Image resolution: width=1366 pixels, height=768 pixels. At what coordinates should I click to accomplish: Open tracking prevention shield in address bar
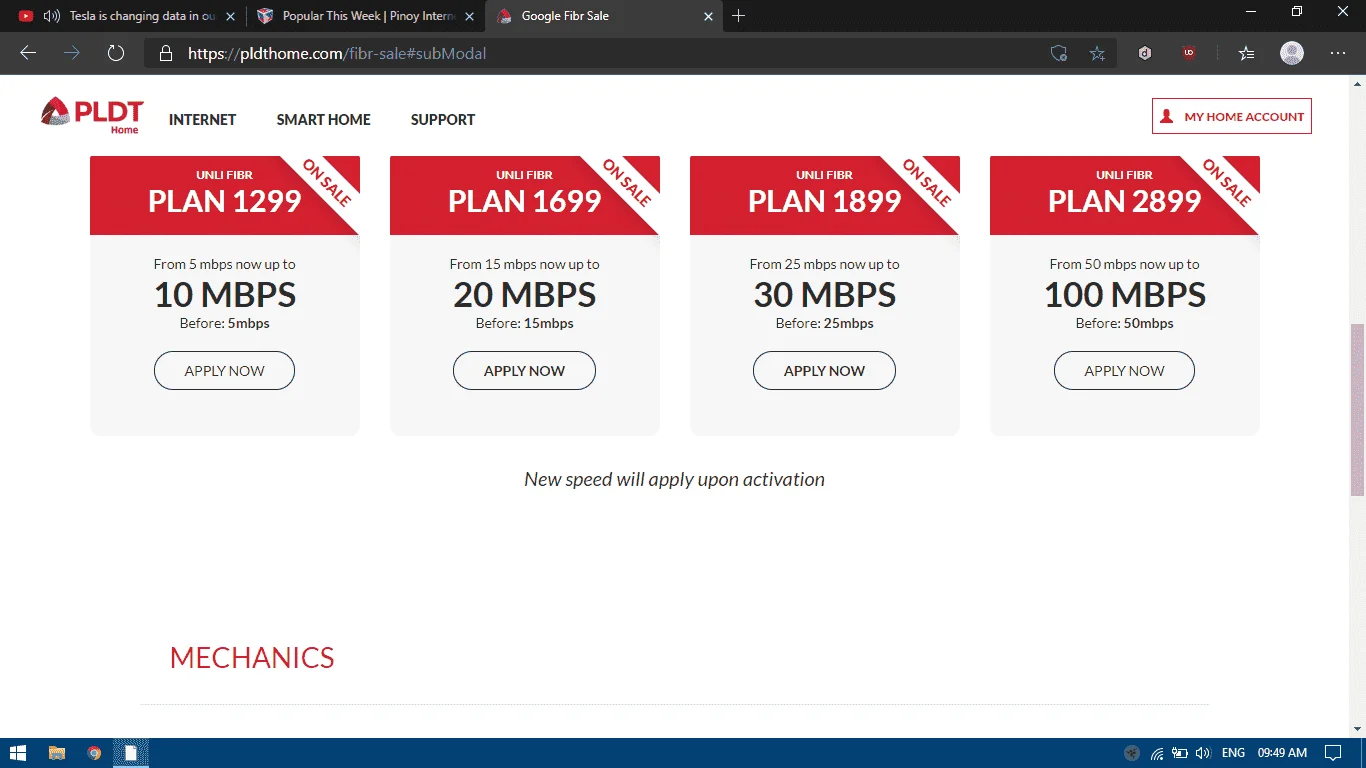click(x=1059, y=53)
